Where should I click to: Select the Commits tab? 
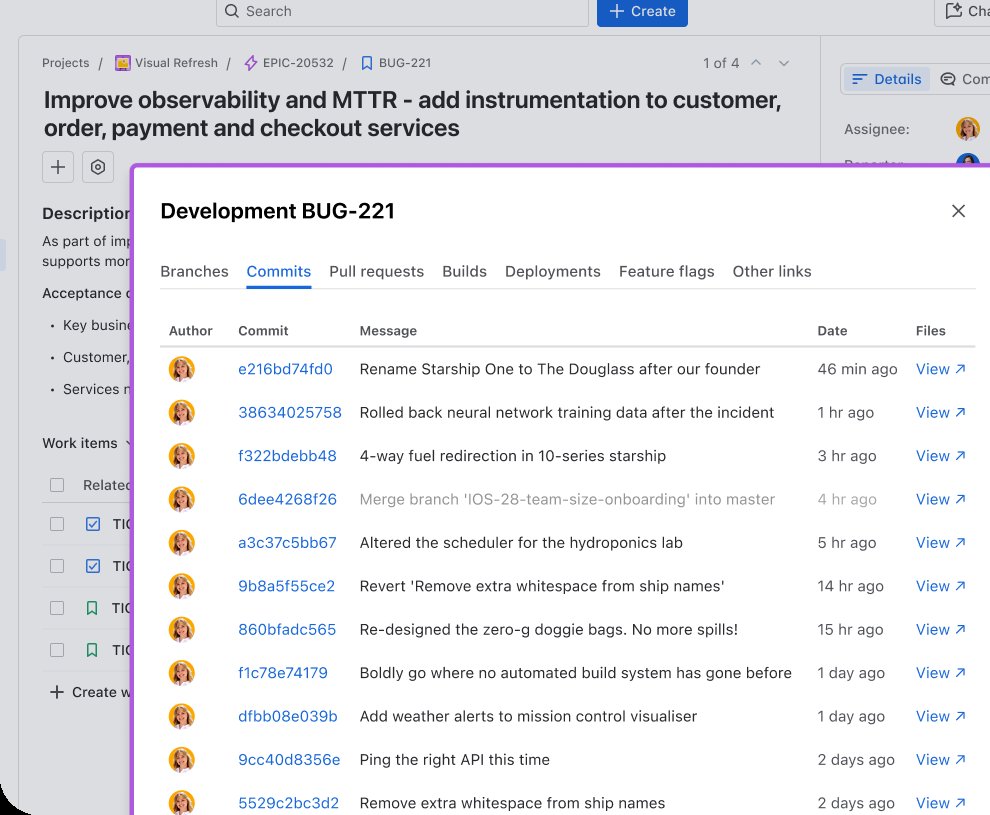(x=278, y=271)
